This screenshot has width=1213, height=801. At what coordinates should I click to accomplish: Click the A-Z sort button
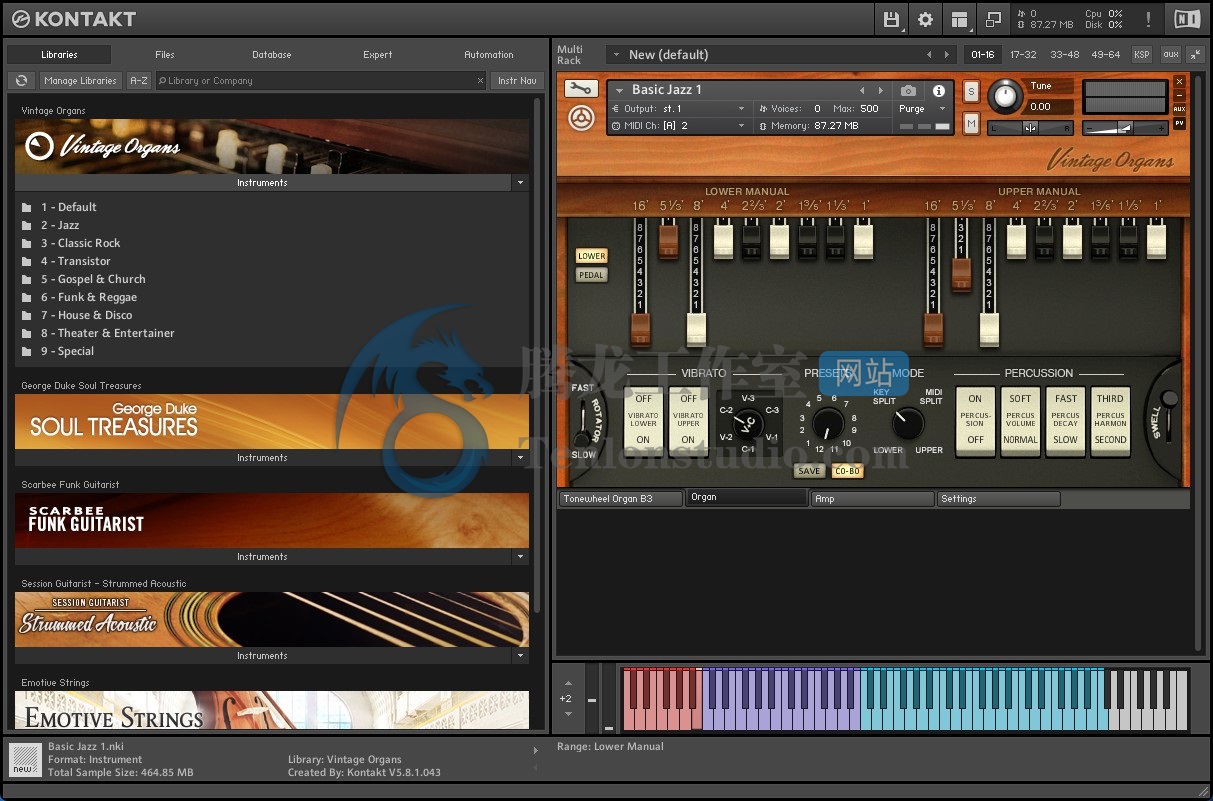click(139, 80)
